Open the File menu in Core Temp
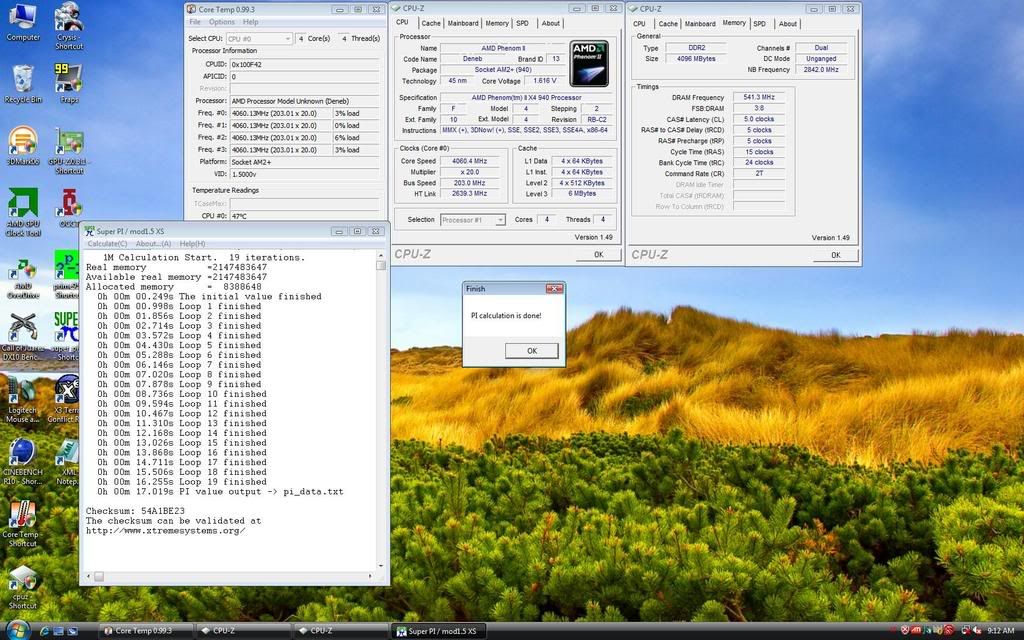 tap(195, 22)
